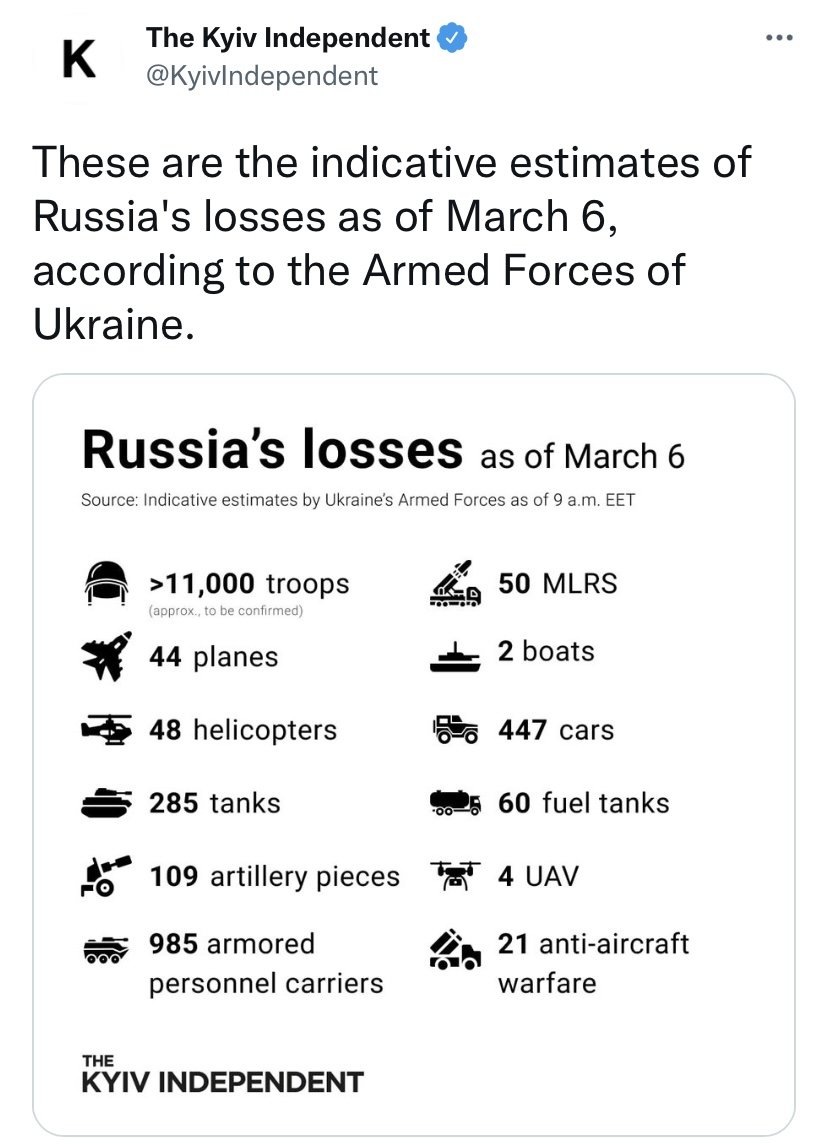828x1146 pixels.
Task: Click the UAV drone icon
Action: pos(456,876)
